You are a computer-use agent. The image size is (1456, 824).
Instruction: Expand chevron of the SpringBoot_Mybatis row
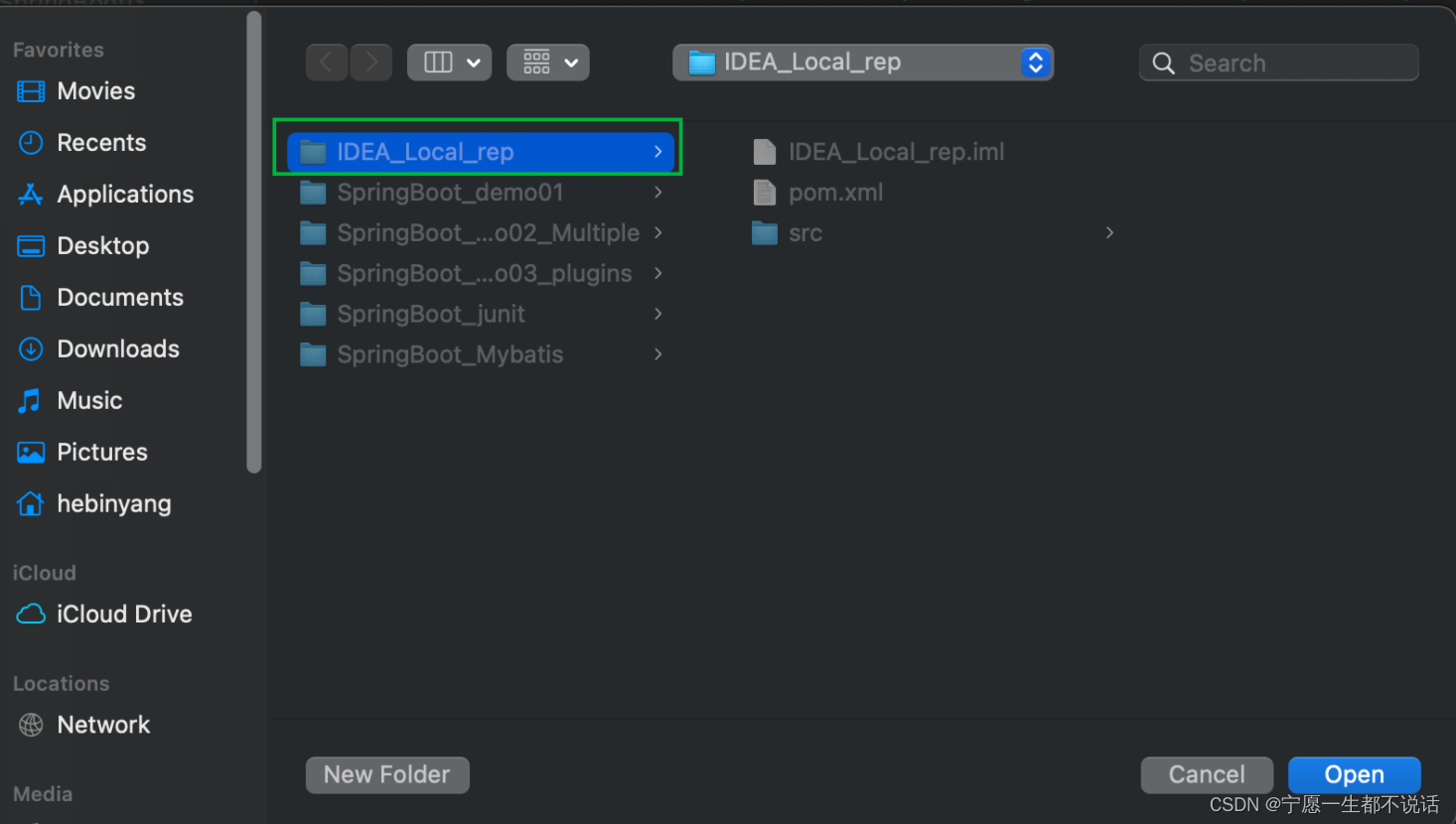[658, 355]
